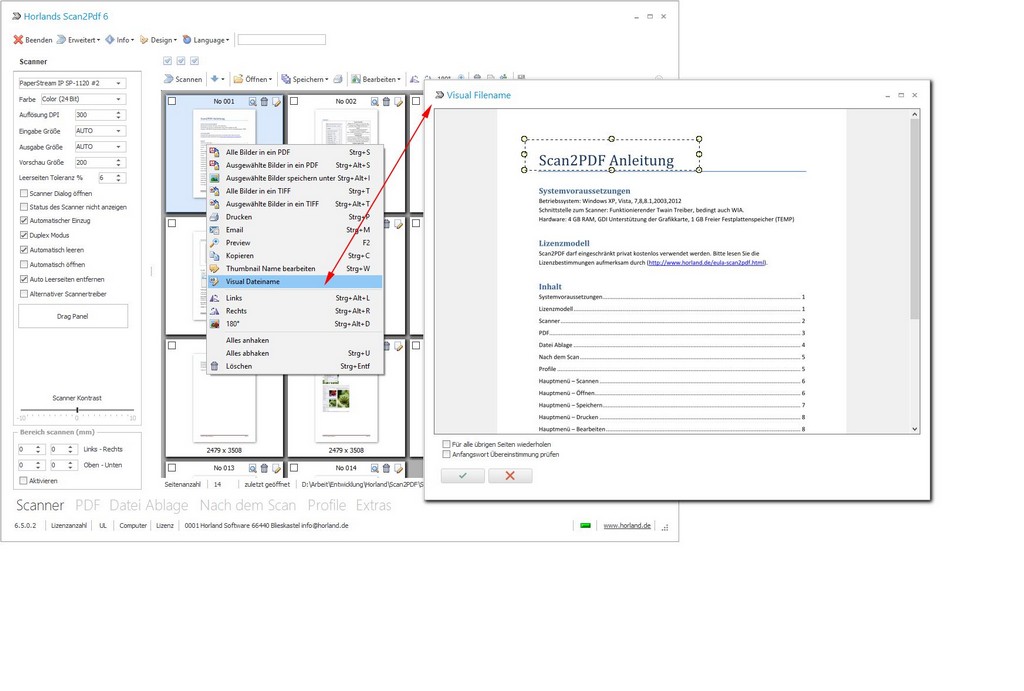Click trash icon on thumbnail No 001
Image resolution: width=1024 pixels, height=691 pixels.
point(264,101)
